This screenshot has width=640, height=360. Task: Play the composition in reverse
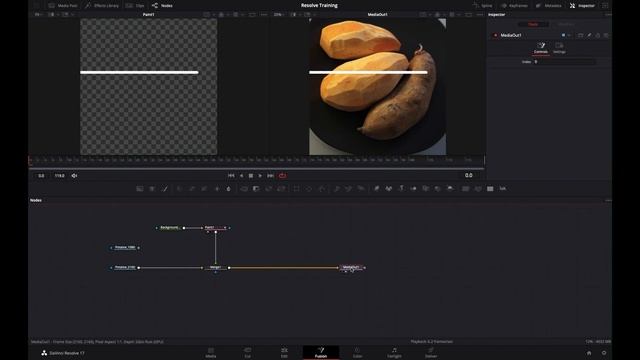pyautogui.click(x=241, y=176)
